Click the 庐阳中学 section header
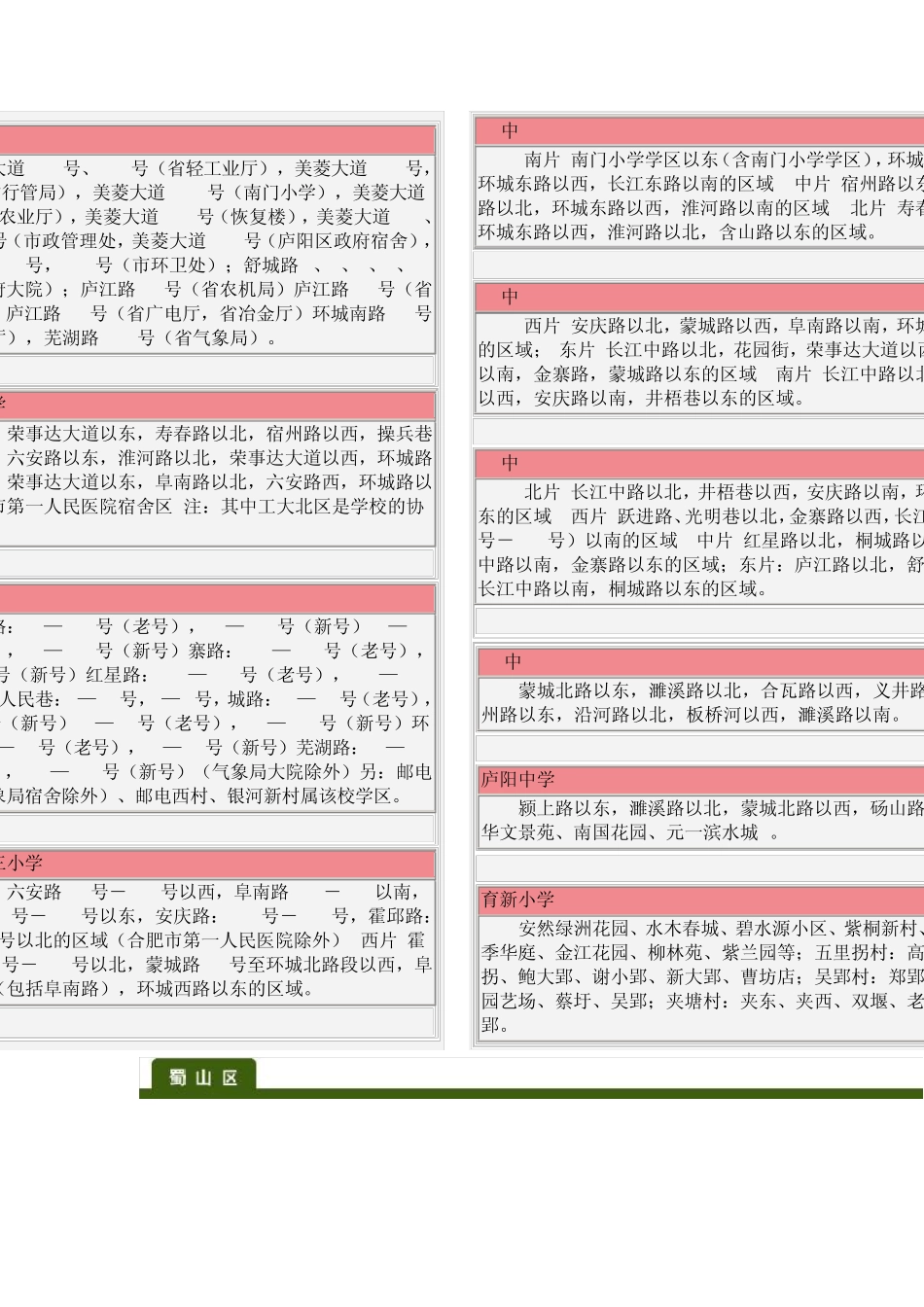 click(700, 779)
